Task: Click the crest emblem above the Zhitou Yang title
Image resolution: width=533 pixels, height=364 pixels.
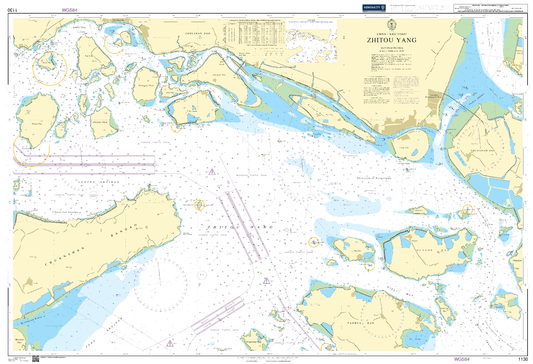Action: click(391, 24)
